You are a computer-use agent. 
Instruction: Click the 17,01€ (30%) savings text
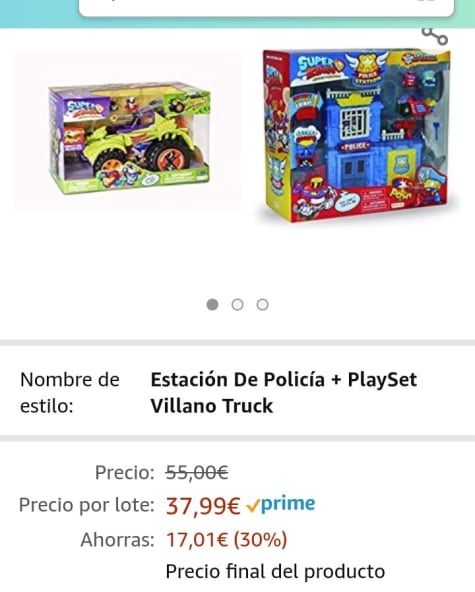(227, 540)
